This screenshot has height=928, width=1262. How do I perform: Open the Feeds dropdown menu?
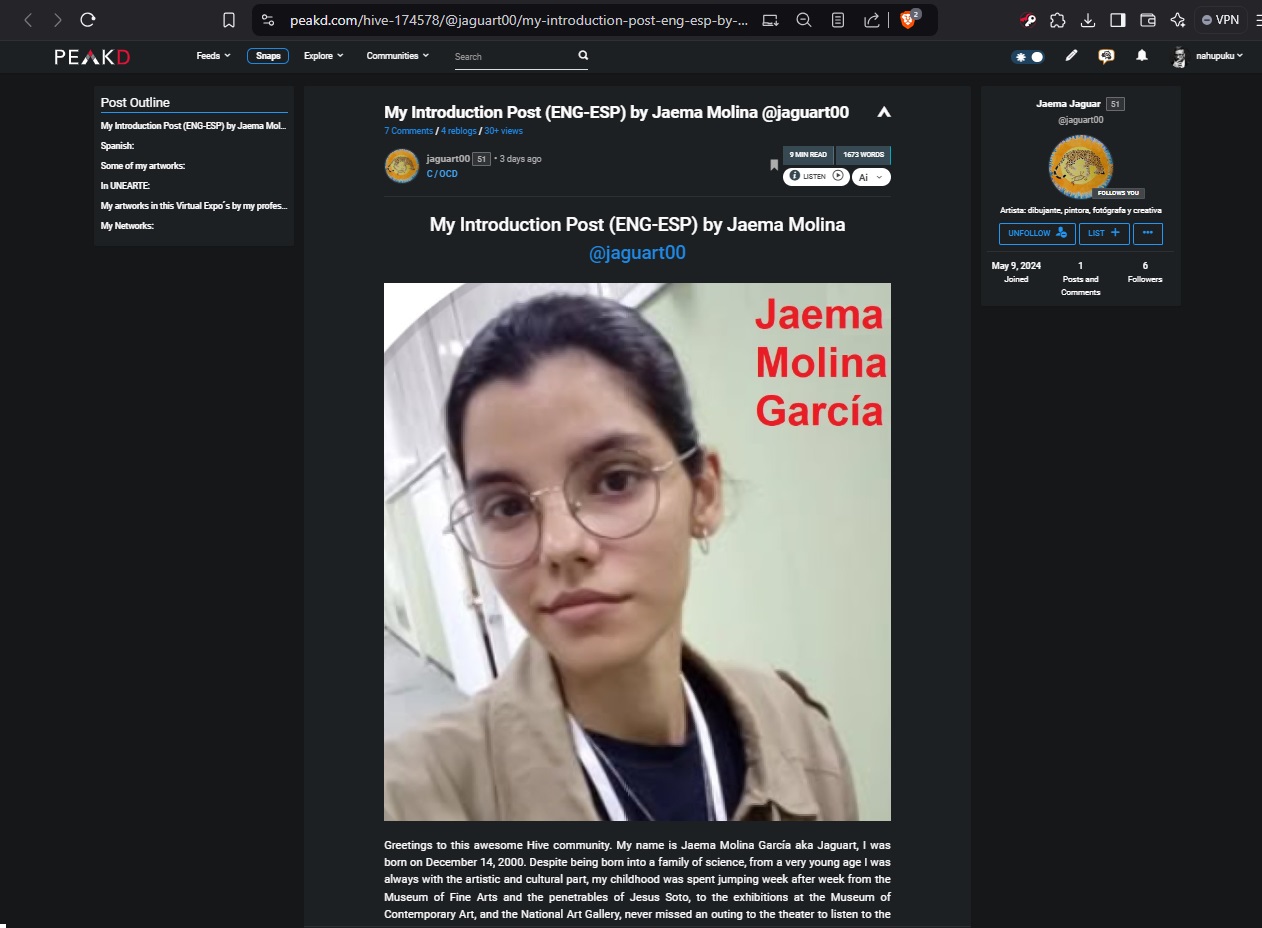213,56
